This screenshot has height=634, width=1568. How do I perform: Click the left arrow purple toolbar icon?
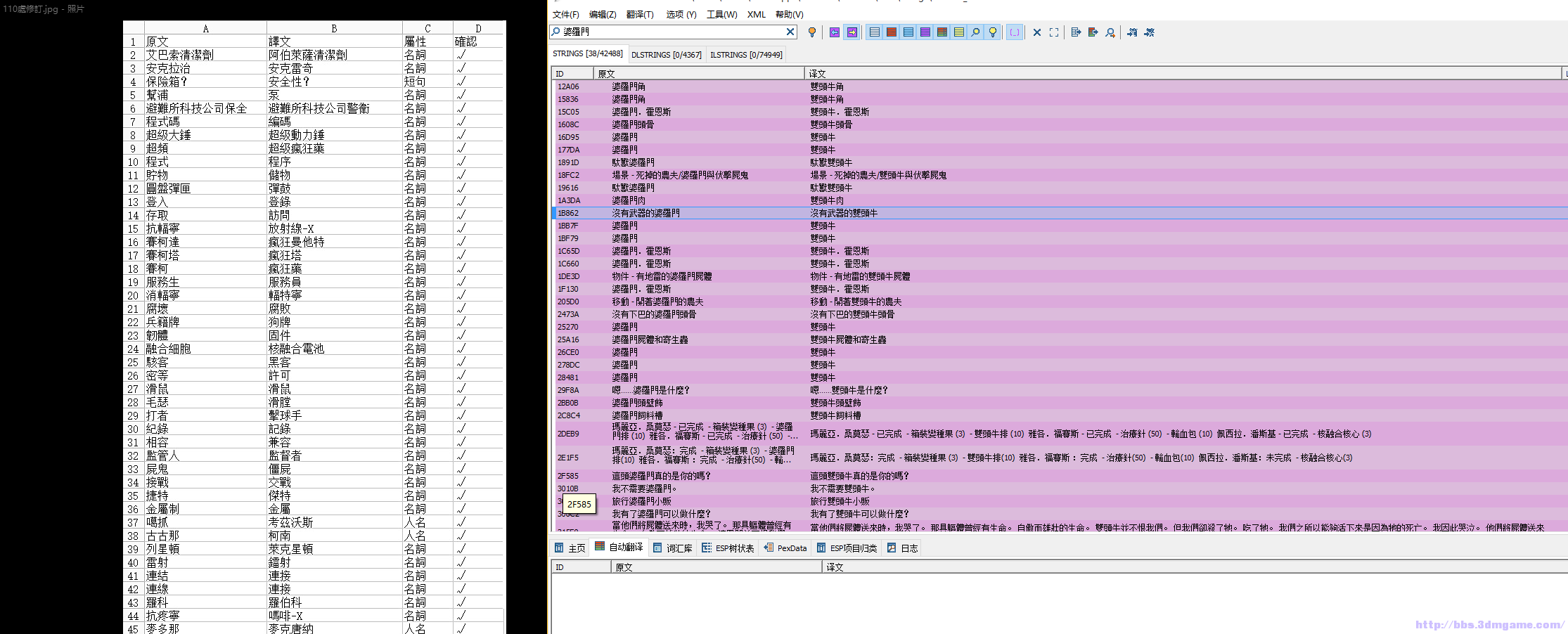pyautogui.click(x=835, y=32)
